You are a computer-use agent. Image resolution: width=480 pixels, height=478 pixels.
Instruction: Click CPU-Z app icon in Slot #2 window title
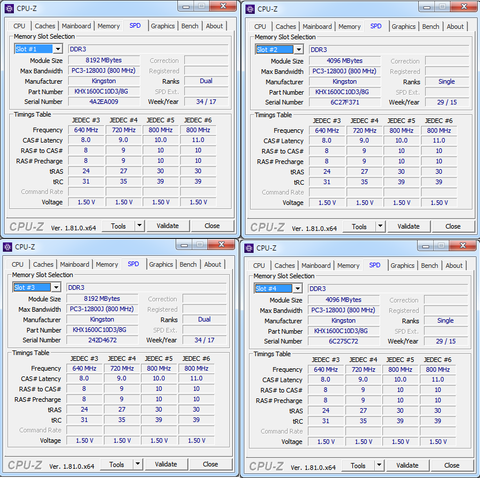250,9
